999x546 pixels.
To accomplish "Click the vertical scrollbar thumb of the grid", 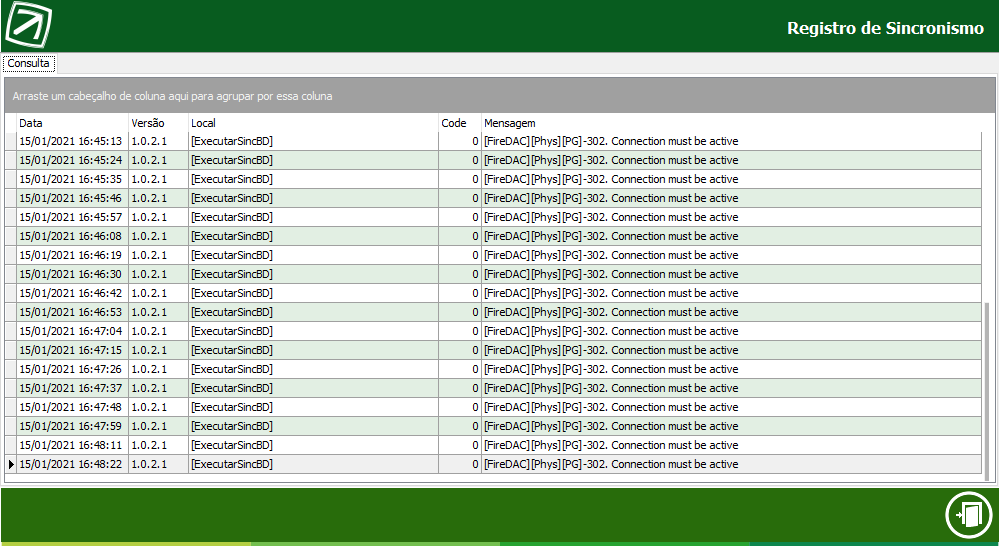I will tap(987, 391).
